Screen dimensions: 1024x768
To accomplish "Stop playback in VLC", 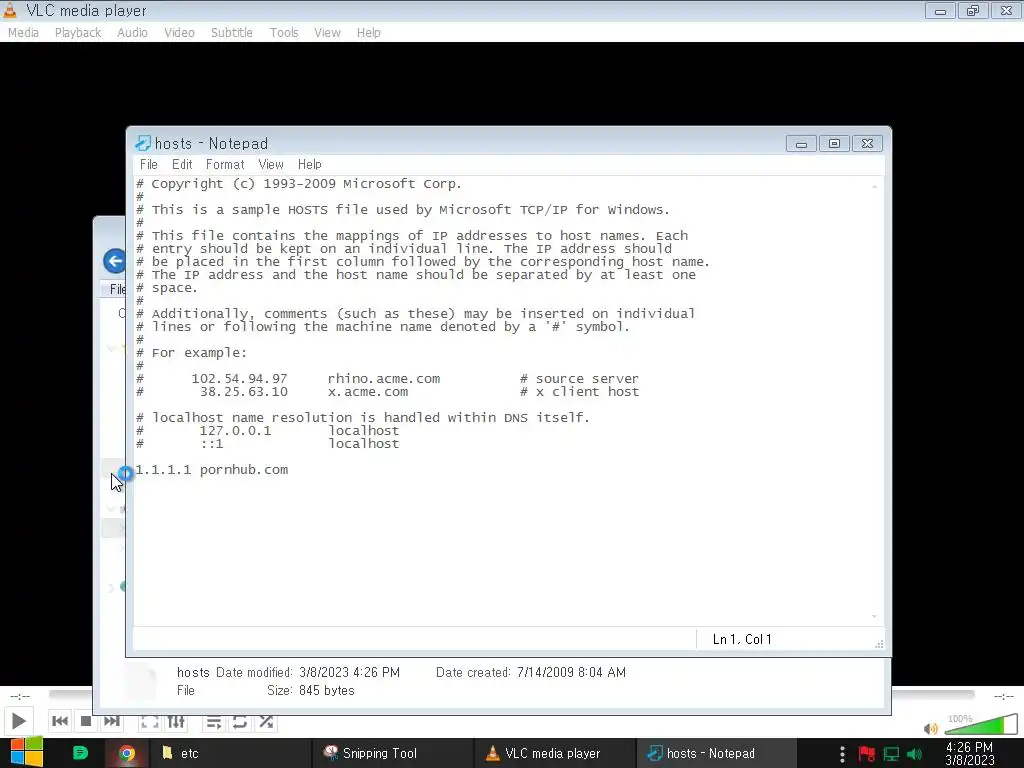I will [86, 721].
